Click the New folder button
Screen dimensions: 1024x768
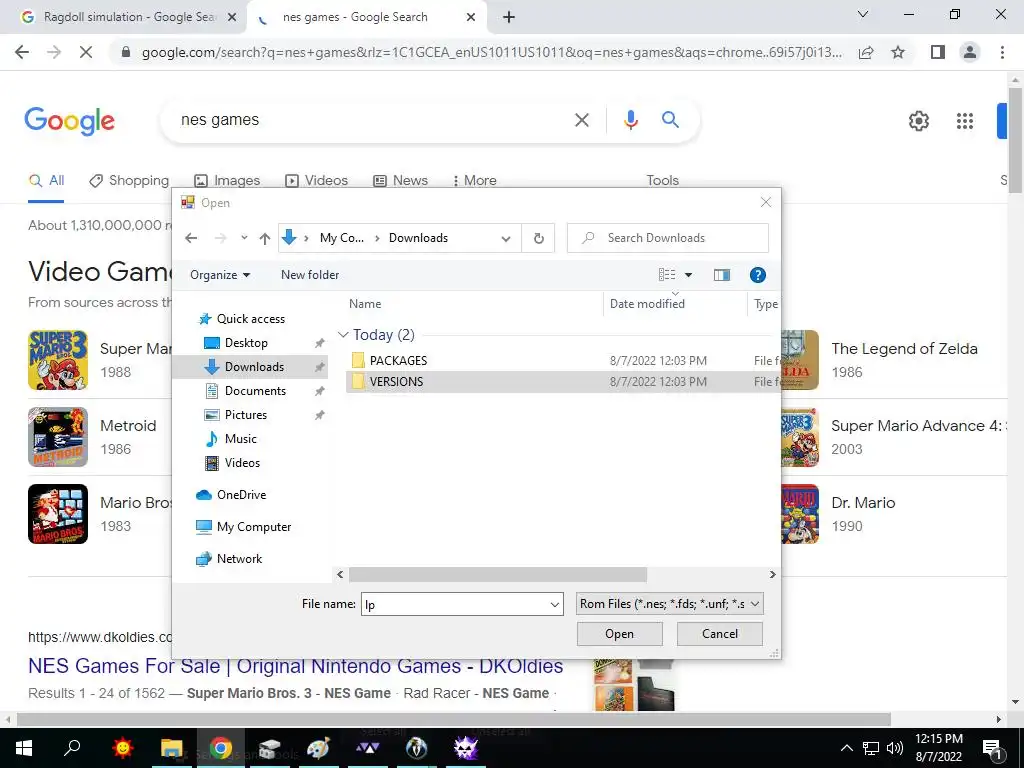pos(310,275)
